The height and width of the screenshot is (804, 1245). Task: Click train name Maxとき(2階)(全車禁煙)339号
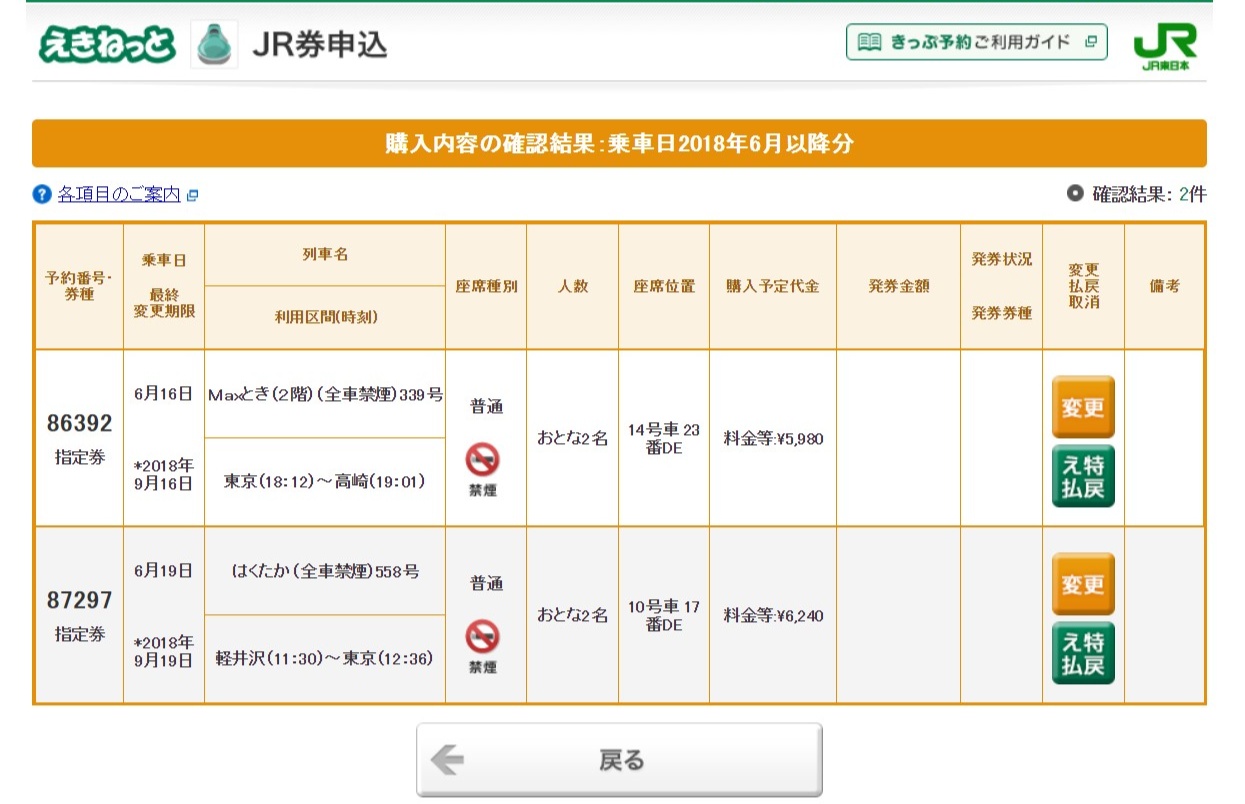coord(325,394)
